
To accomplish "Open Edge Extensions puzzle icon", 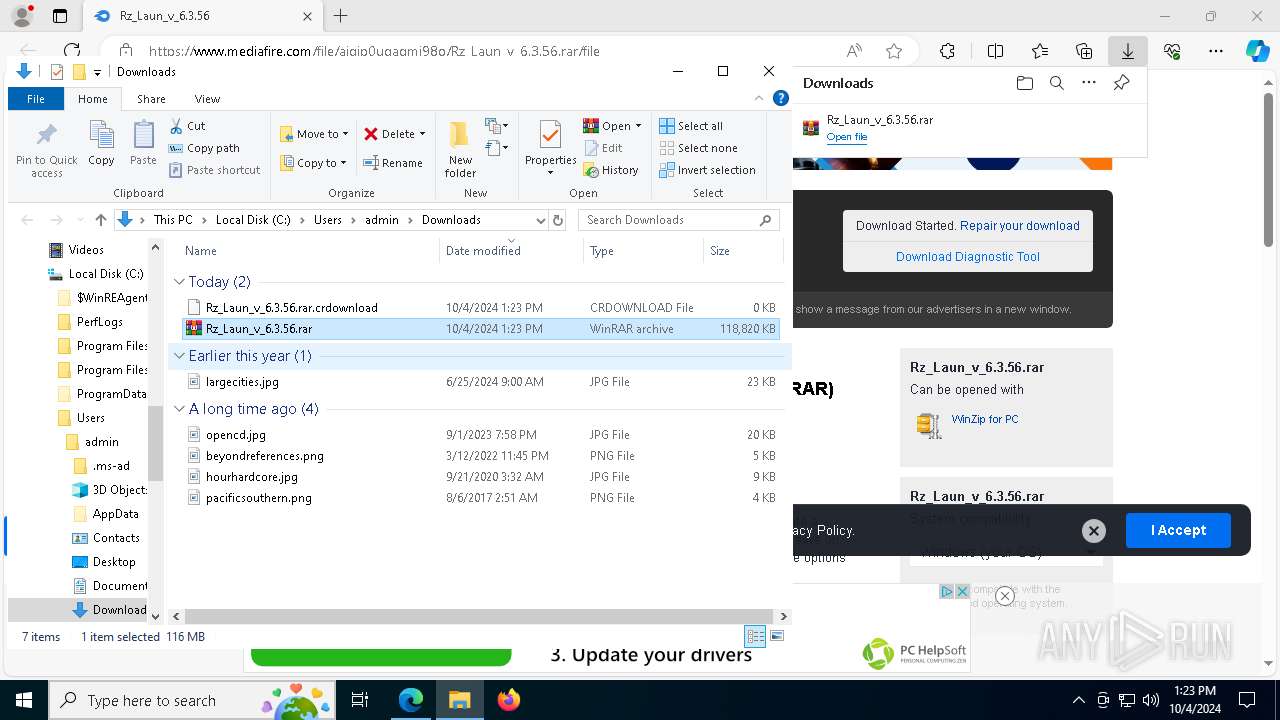I will point(947,51).
